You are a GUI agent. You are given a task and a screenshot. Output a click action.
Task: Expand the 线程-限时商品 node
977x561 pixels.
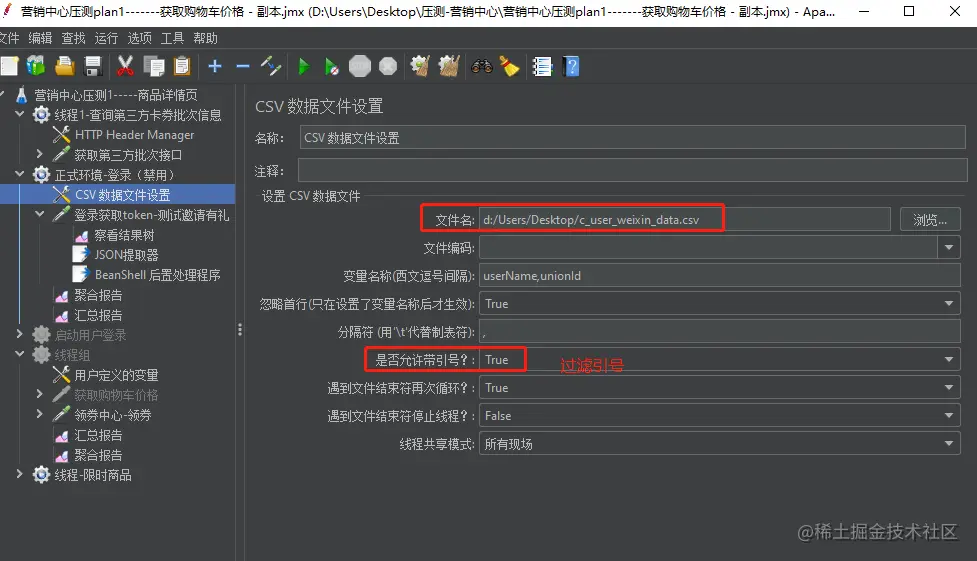click(19, 474)
